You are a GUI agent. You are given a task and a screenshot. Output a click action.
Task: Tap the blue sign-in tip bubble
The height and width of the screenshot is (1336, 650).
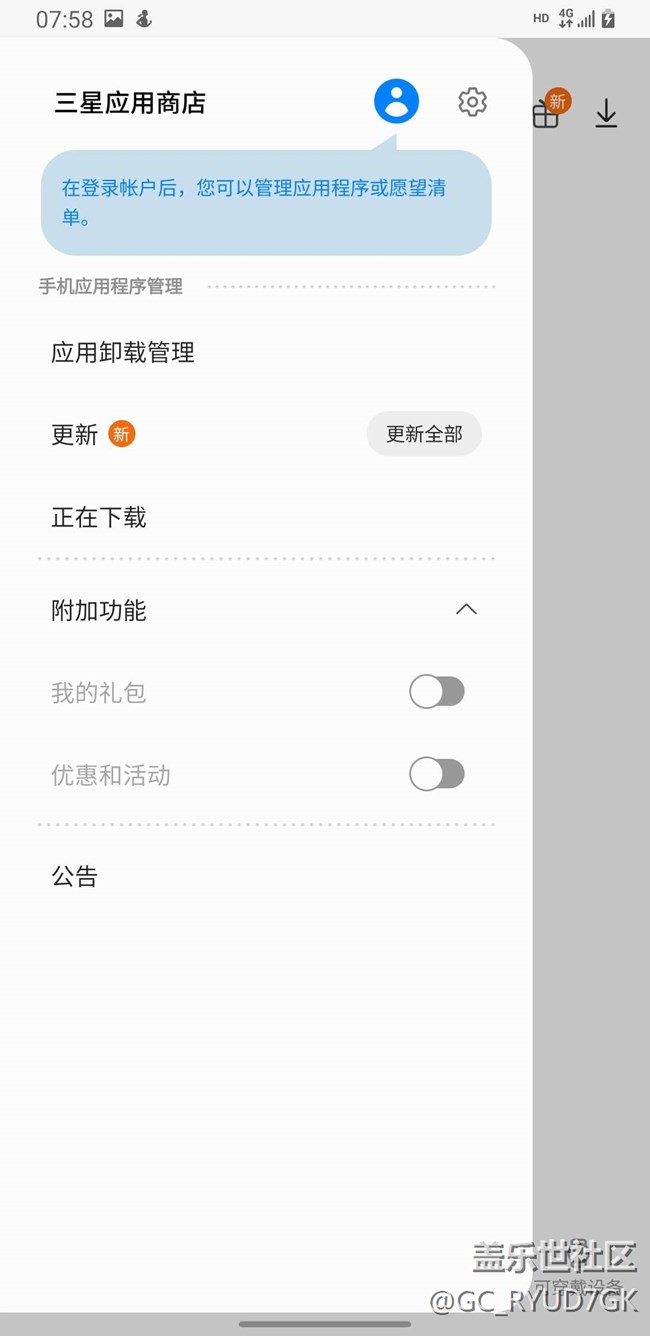tap(266, 202)
